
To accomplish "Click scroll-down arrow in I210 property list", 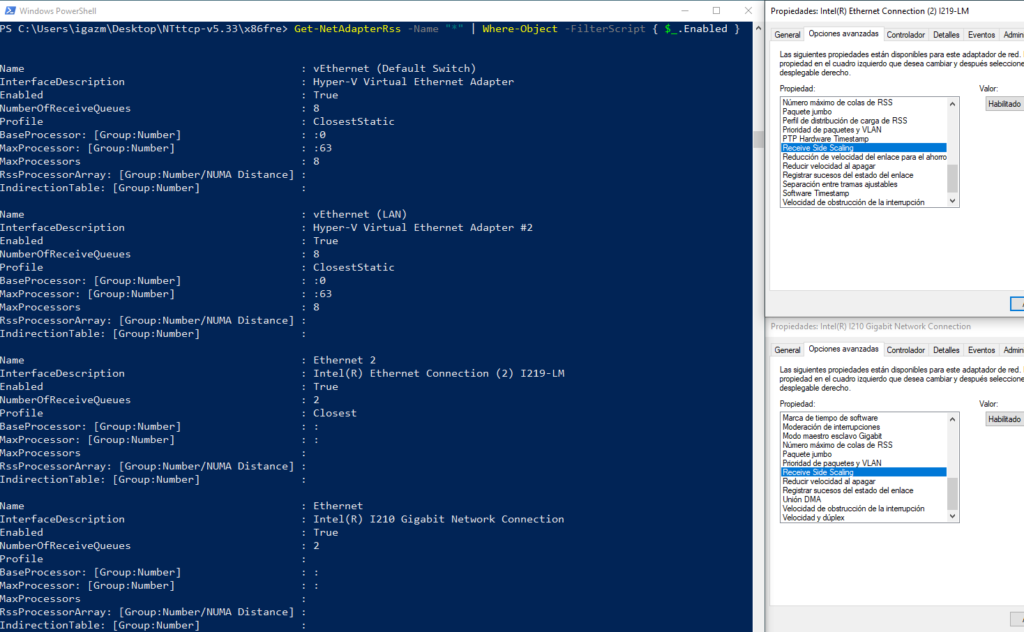I will [x=952, y=517].
